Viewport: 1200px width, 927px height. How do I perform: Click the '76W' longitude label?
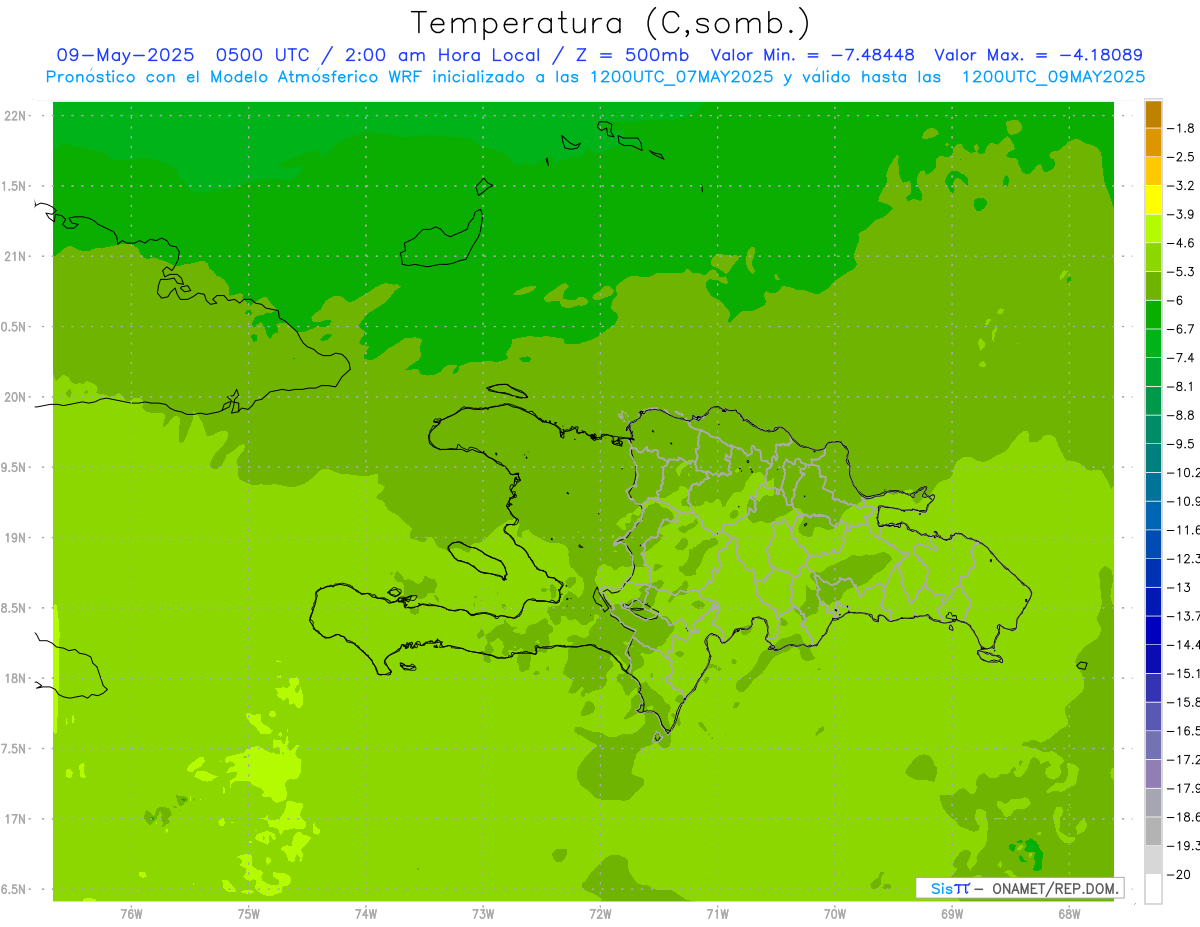(x=131, y=914)
